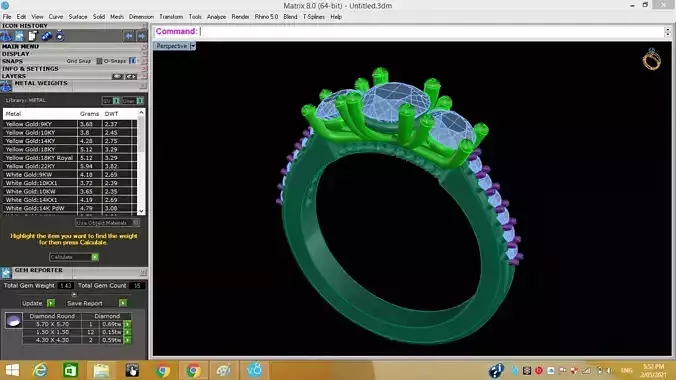Open the T-Splines menu

click(313, 17)
